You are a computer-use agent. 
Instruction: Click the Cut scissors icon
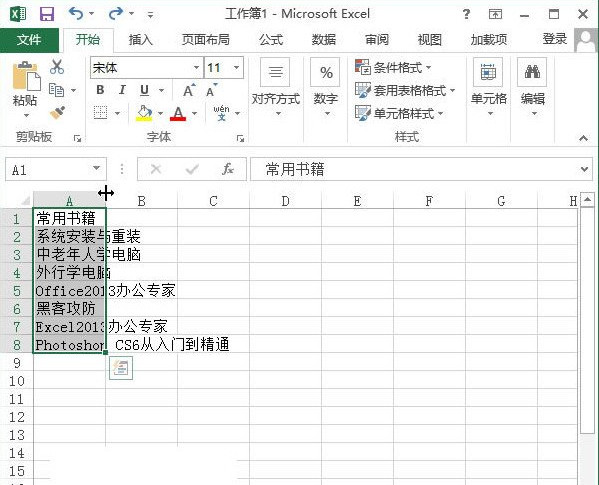pos(57,67)
